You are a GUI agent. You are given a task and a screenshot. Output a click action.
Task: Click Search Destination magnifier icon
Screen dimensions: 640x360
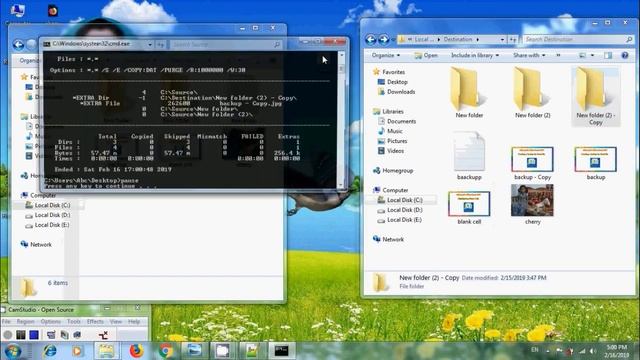click(629, 39)
